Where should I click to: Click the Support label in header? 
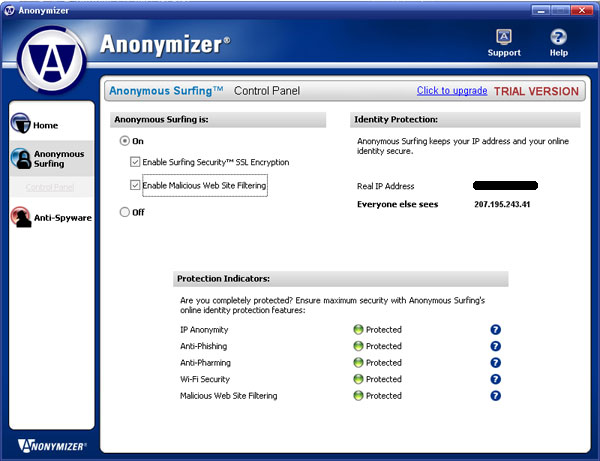point(504,52)
